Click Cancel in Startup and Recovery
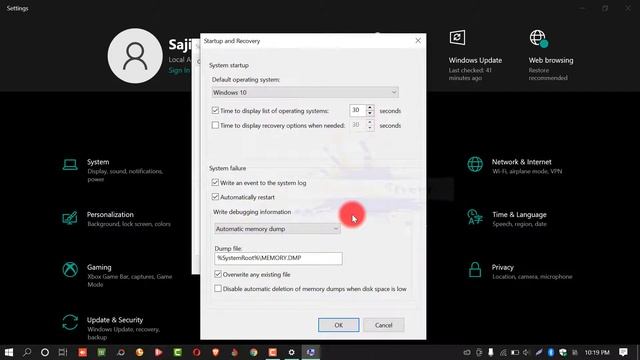The height and width of the screenshot is (360, 640). (x=384, y=325)
